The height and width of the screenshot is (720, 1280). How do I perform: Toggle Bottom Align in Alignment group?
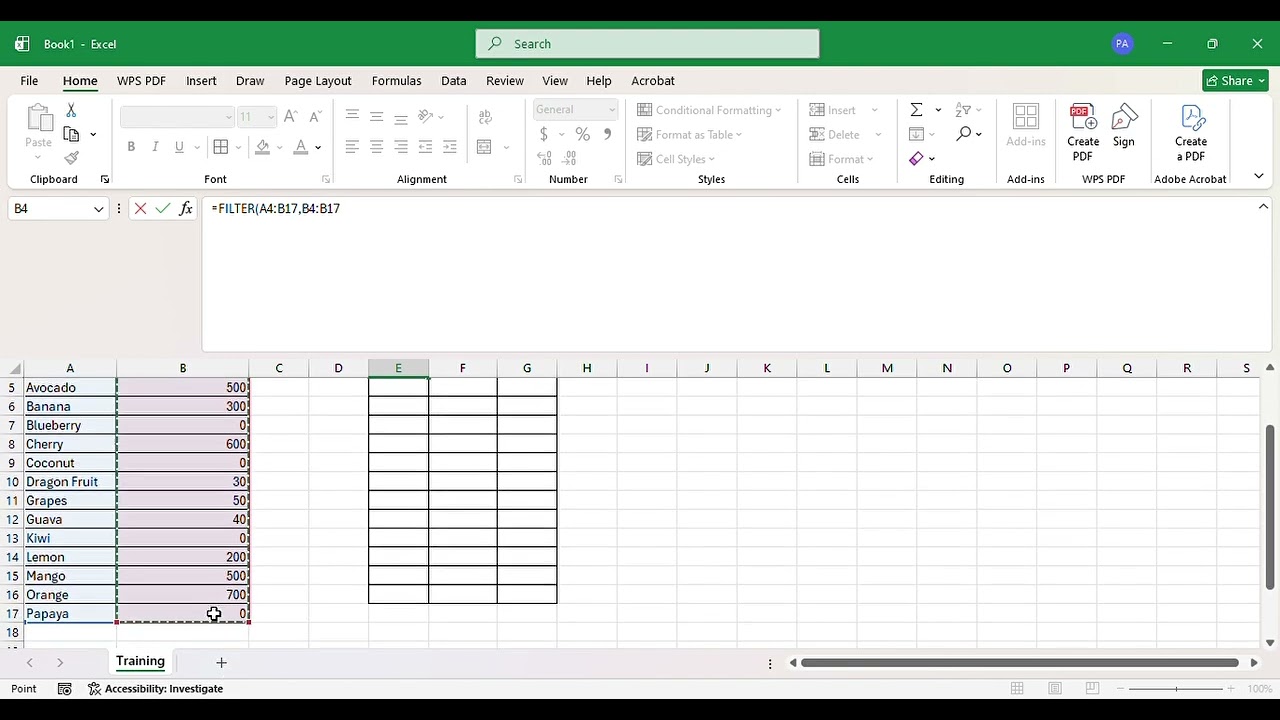400,117
